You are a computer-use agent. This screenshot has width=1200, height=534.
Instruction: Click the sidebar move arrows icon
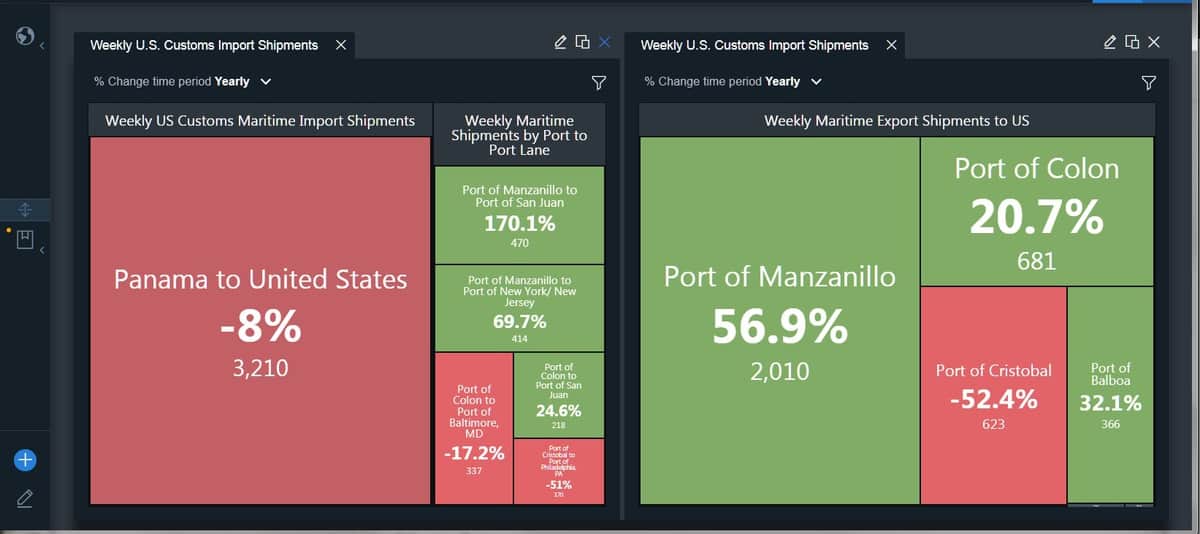coord(27,210)
